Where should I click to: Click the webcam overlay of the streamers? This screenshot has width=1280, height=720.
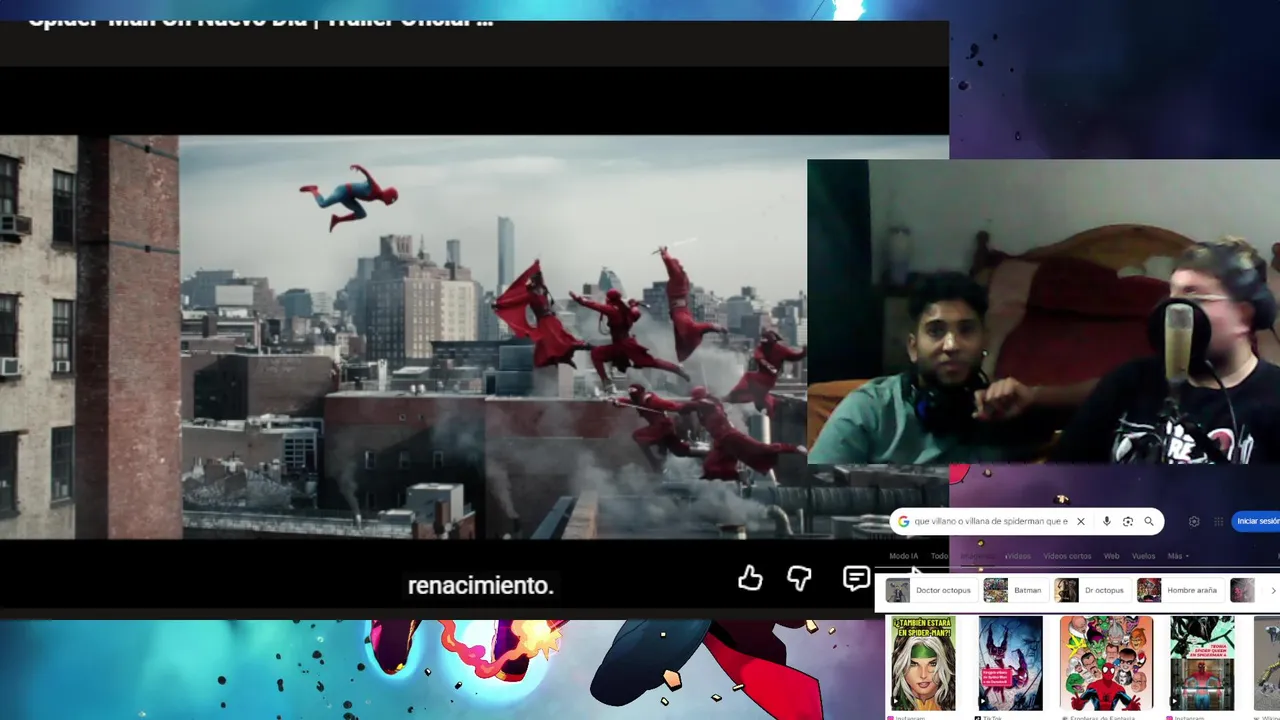click(x=1043, y=312)
